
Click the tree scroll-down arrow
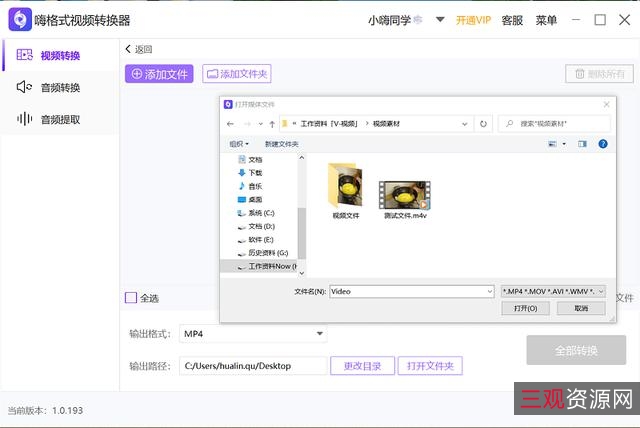tap(302, 273)
